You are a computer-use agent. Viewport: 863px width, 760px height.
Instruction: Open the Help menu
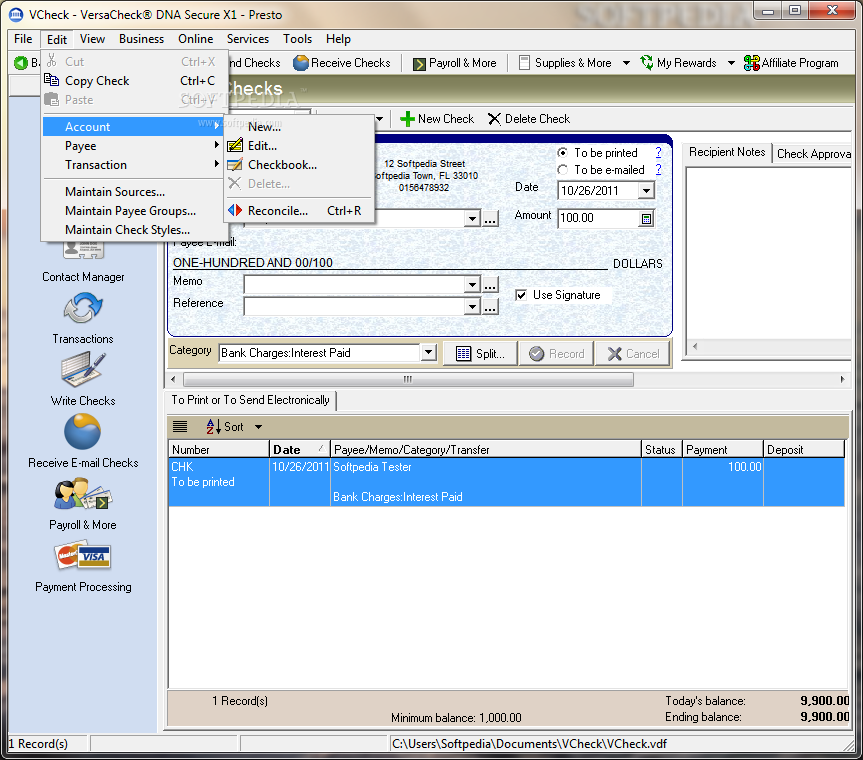338,39
